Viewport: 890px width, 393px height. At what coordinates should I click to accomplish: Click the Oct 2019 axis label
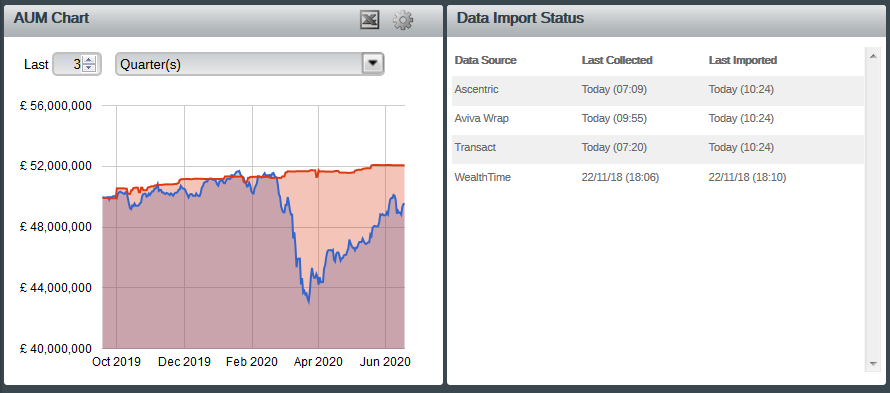(116, 362)
